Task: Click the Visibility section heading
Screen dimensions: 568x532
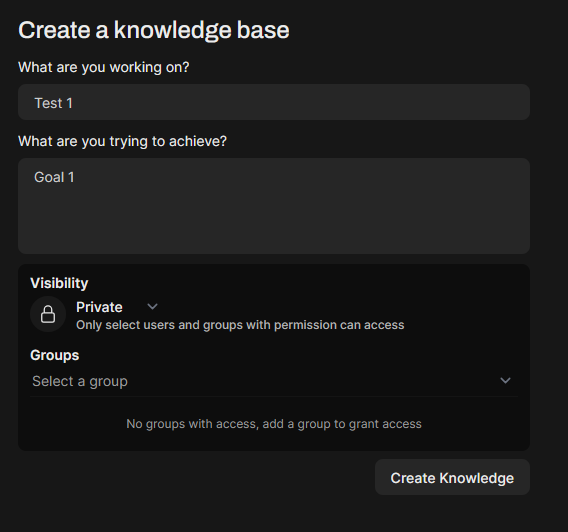Action: click(59, 283)
